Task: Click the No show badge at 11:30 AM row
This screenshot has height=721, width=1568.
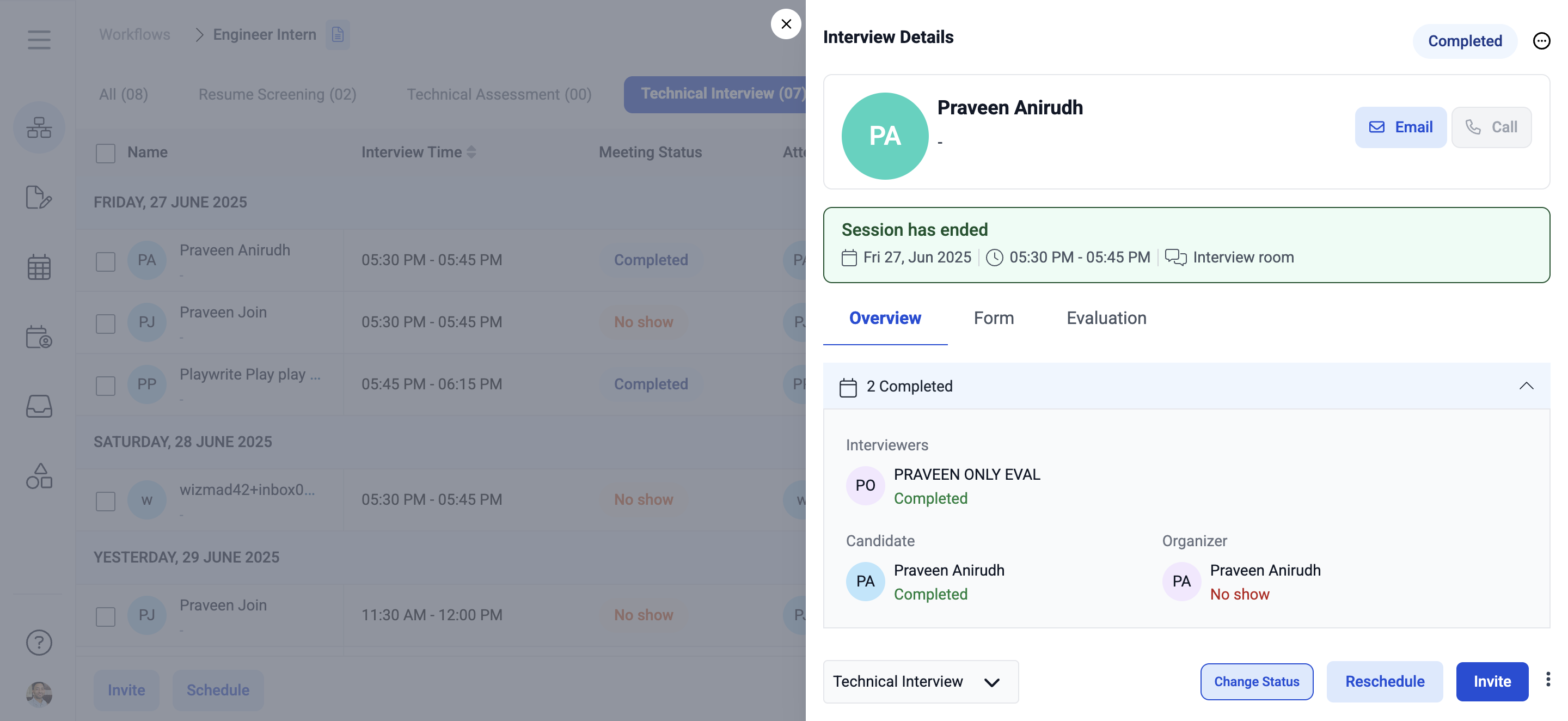Action: point(644,615)
